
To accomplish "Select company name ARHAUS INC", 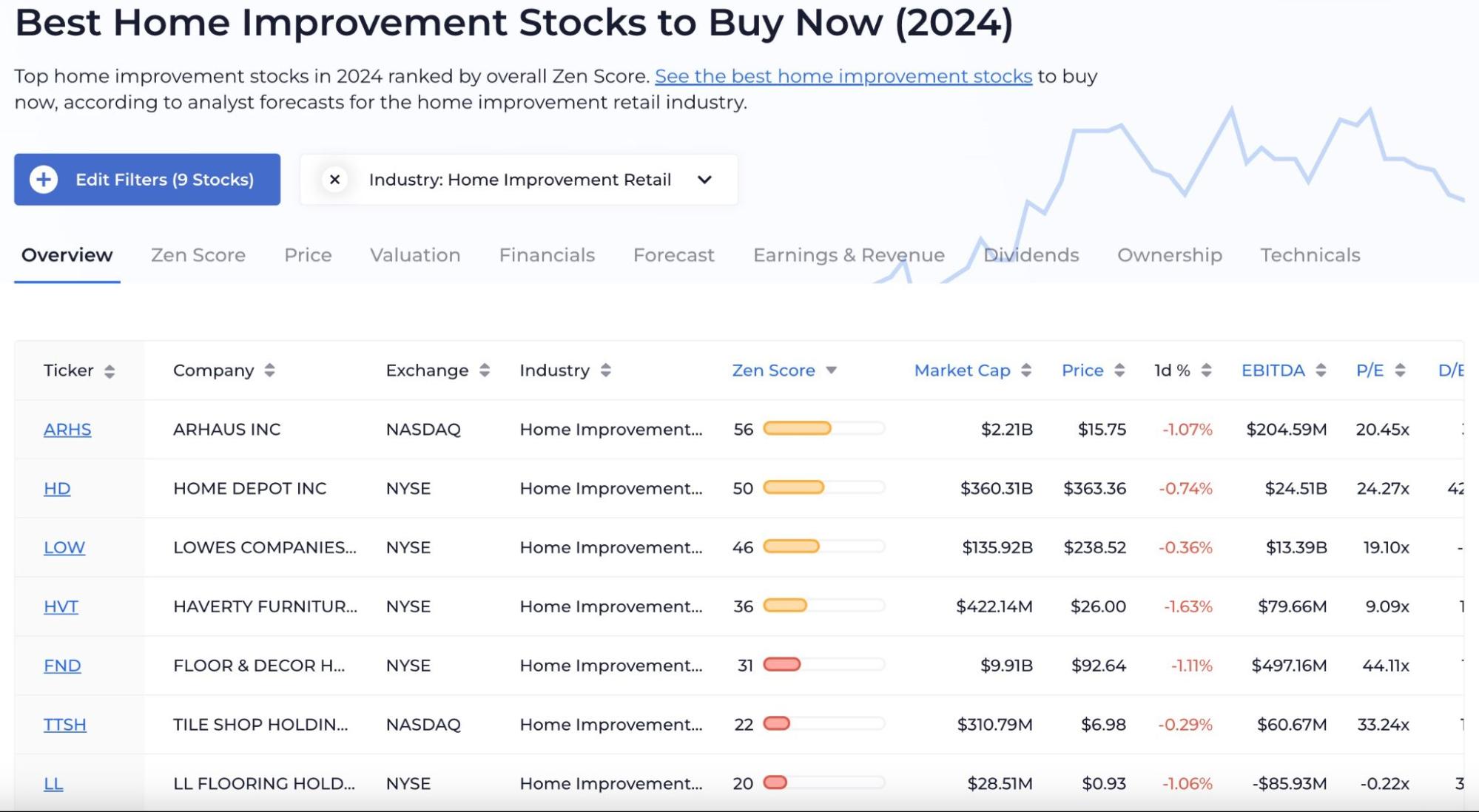I will click(227, 430).
